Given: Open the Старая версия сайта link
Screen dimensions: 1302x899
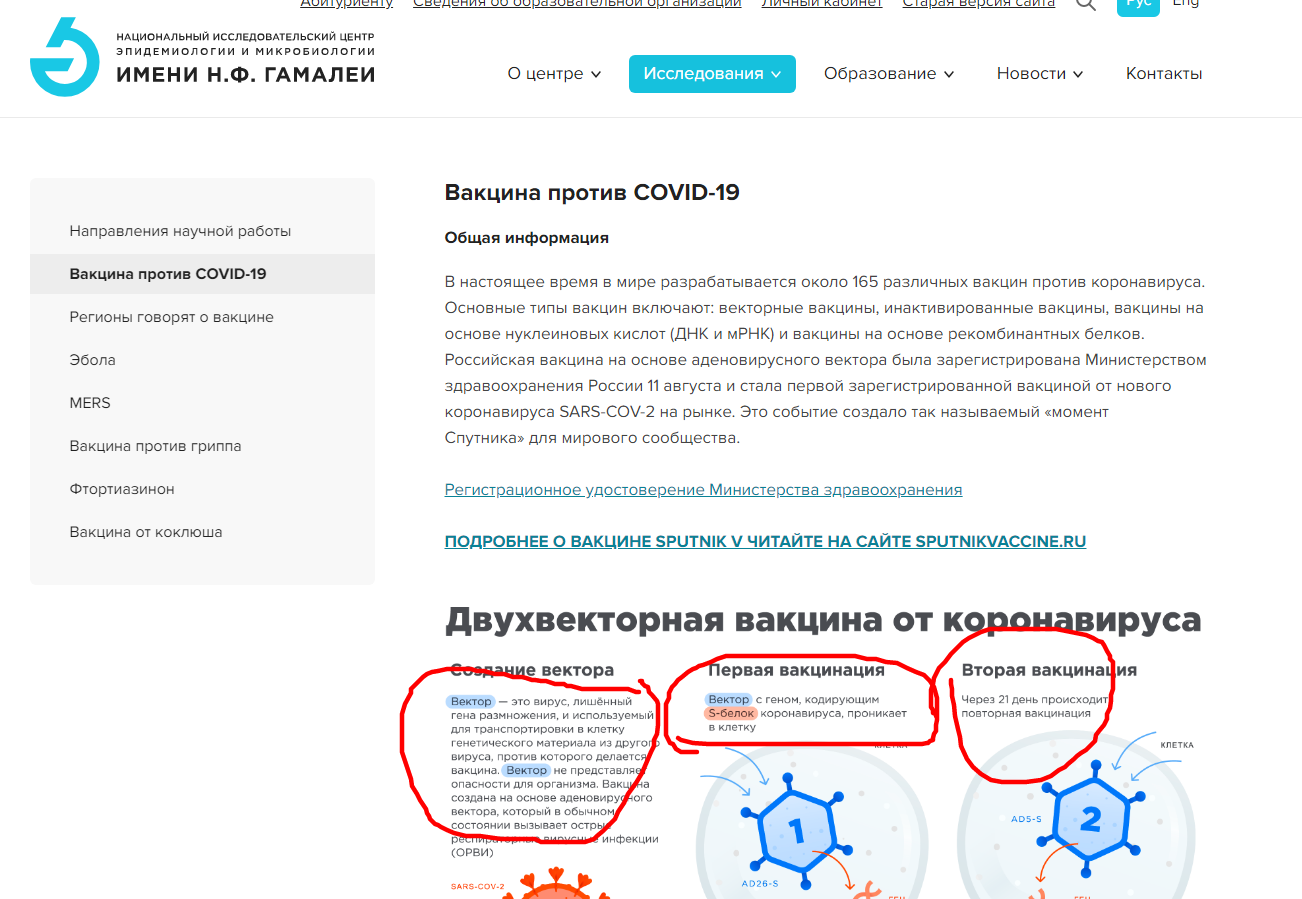Looking at the screenshot, I should tap(979, 4).
